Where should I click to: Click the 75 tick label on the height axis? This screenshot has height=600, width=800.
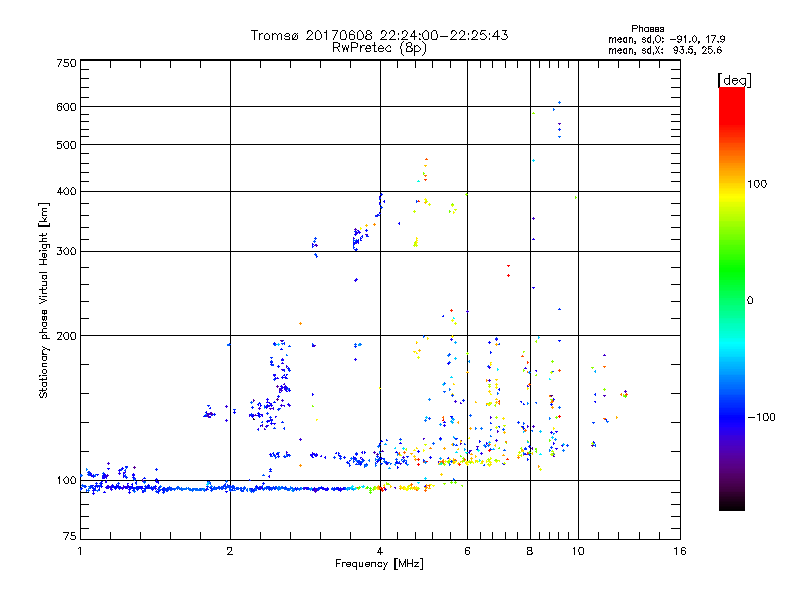tap(69, 538)
